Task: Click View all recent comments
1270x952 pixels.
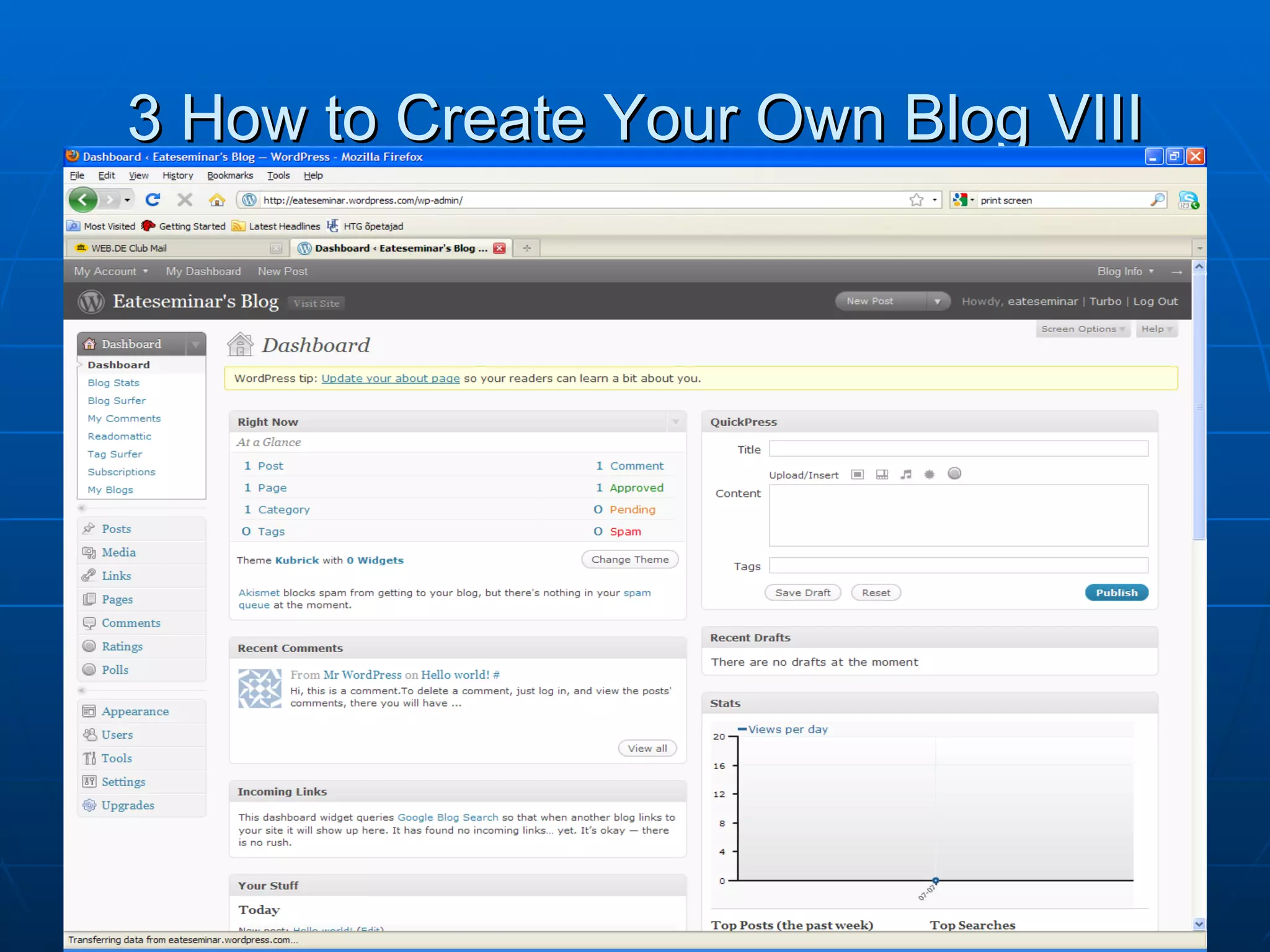Action: tap(647, 748)
